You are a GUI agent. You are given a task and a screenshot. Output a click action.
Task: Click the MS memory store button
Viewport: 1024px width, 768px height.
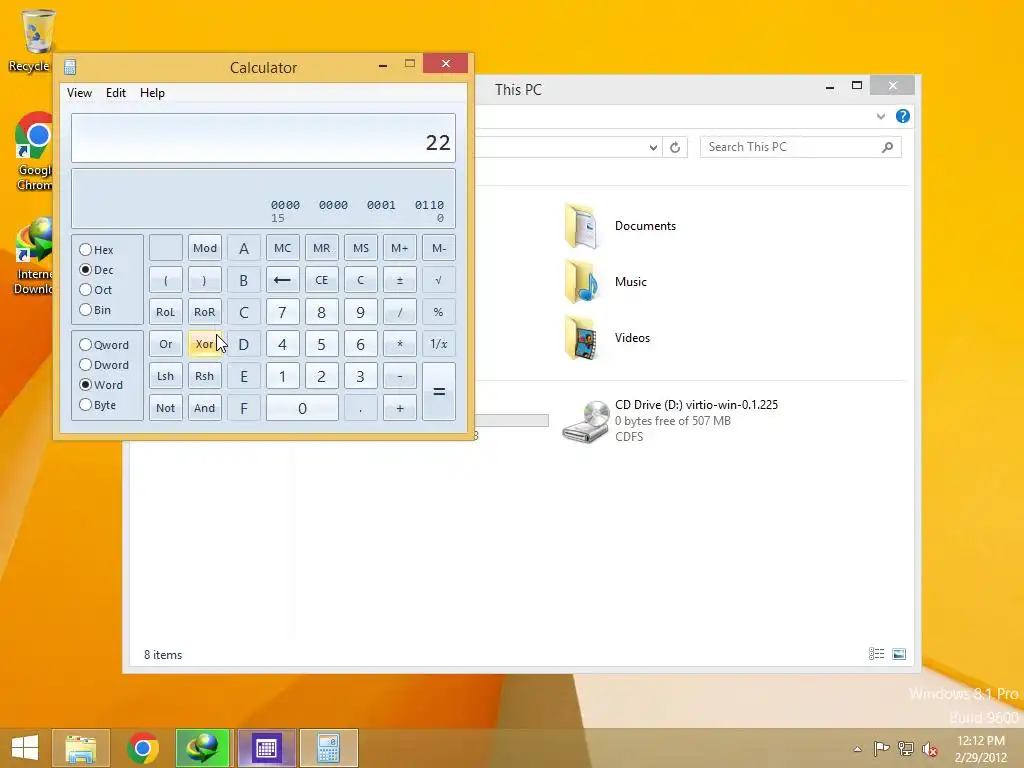point(360,248)
